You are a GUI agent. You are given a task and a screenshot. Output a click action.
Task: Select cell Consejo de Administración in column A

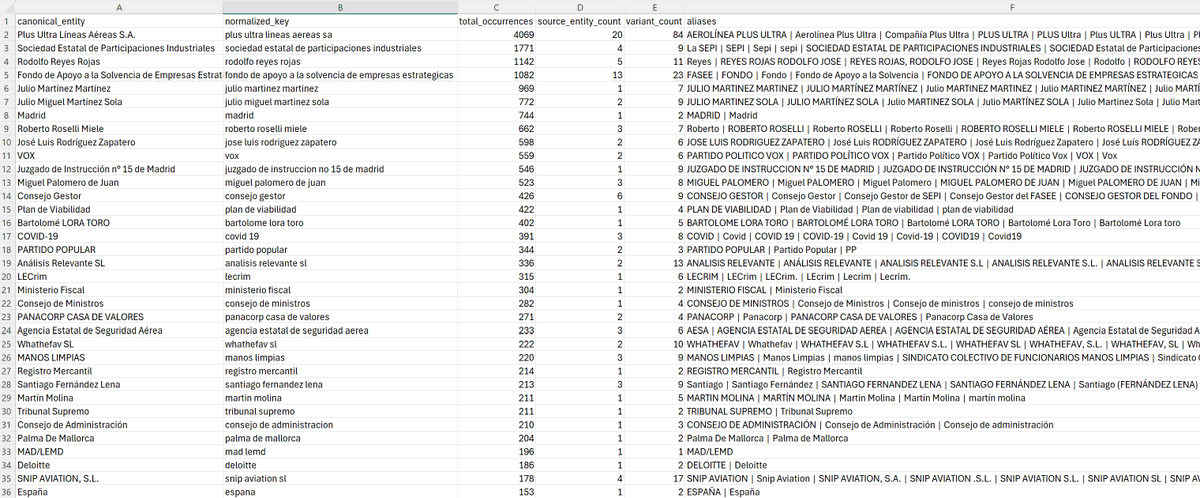coord(118,424)
